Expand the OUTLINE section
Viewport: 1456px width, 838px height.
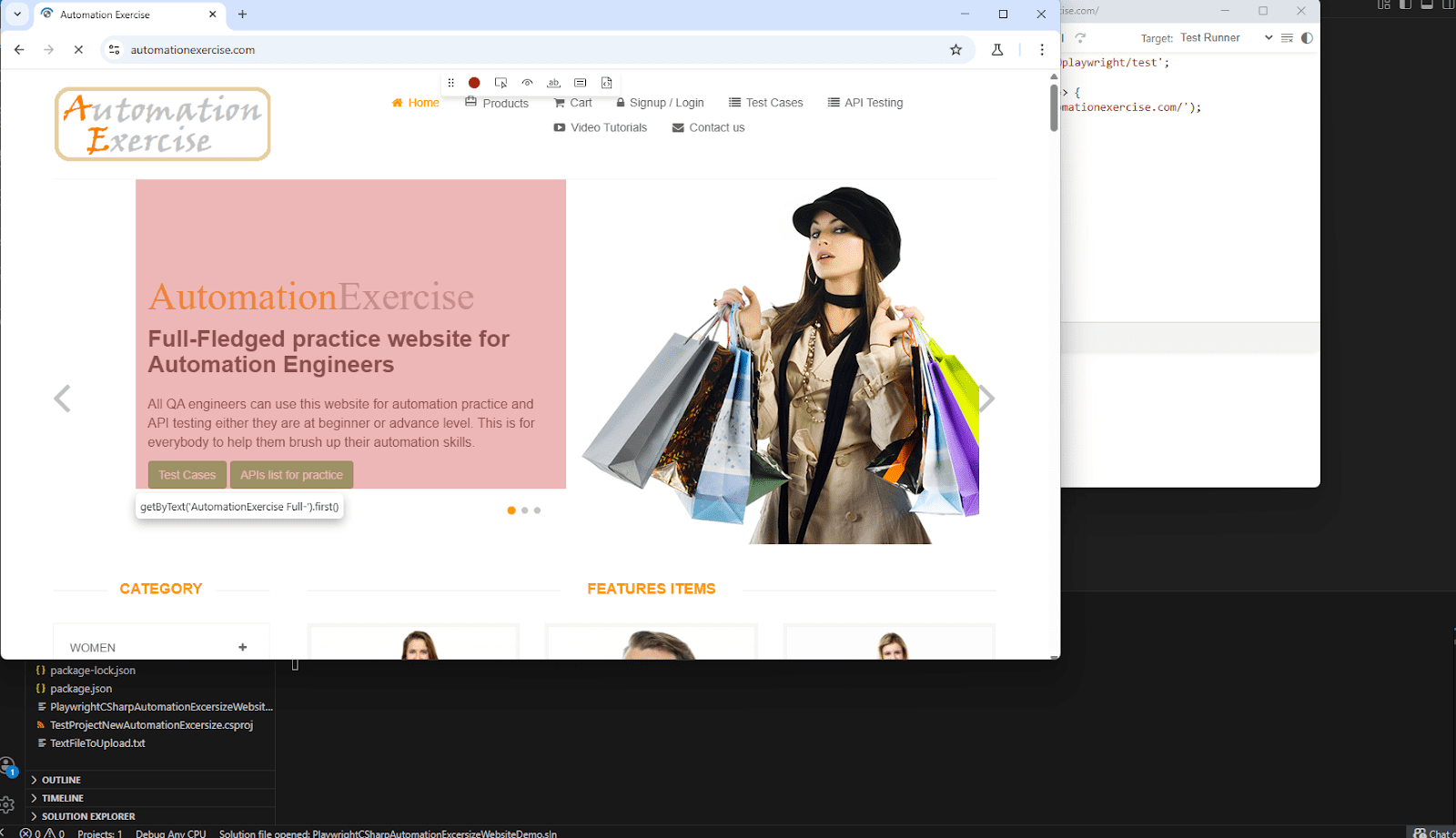[x=61, y=780]
